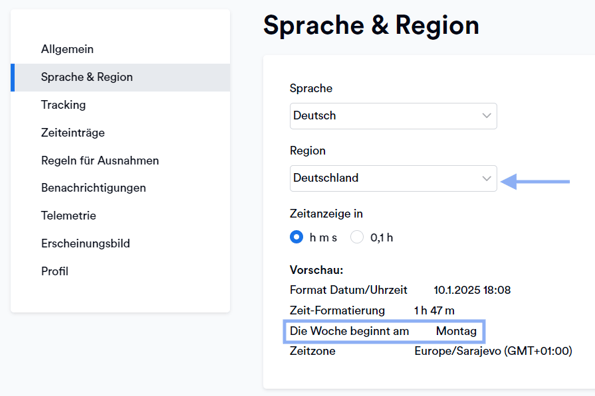Open the Region dropdown showing Deutschland
This screenshot has width=595, height=396.
pyautogui.click(x=393, y=178)
